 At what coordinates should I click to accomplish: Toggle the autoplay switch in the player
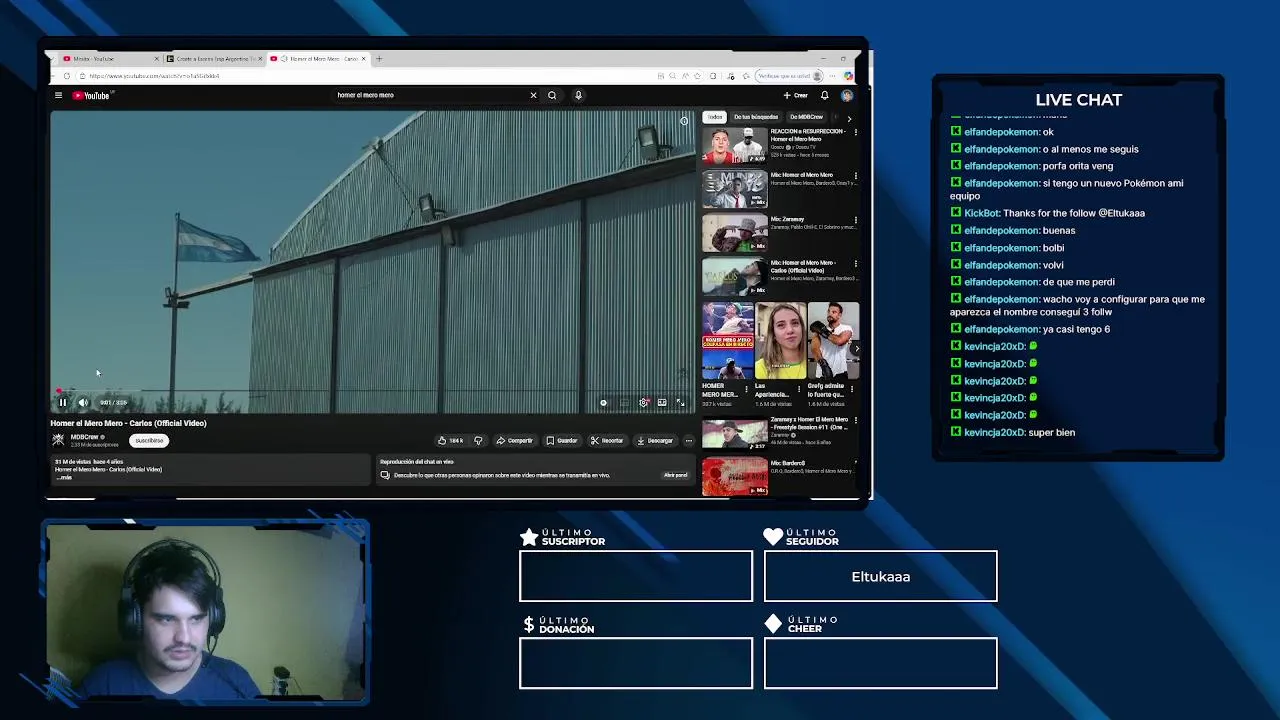(604, 402)
